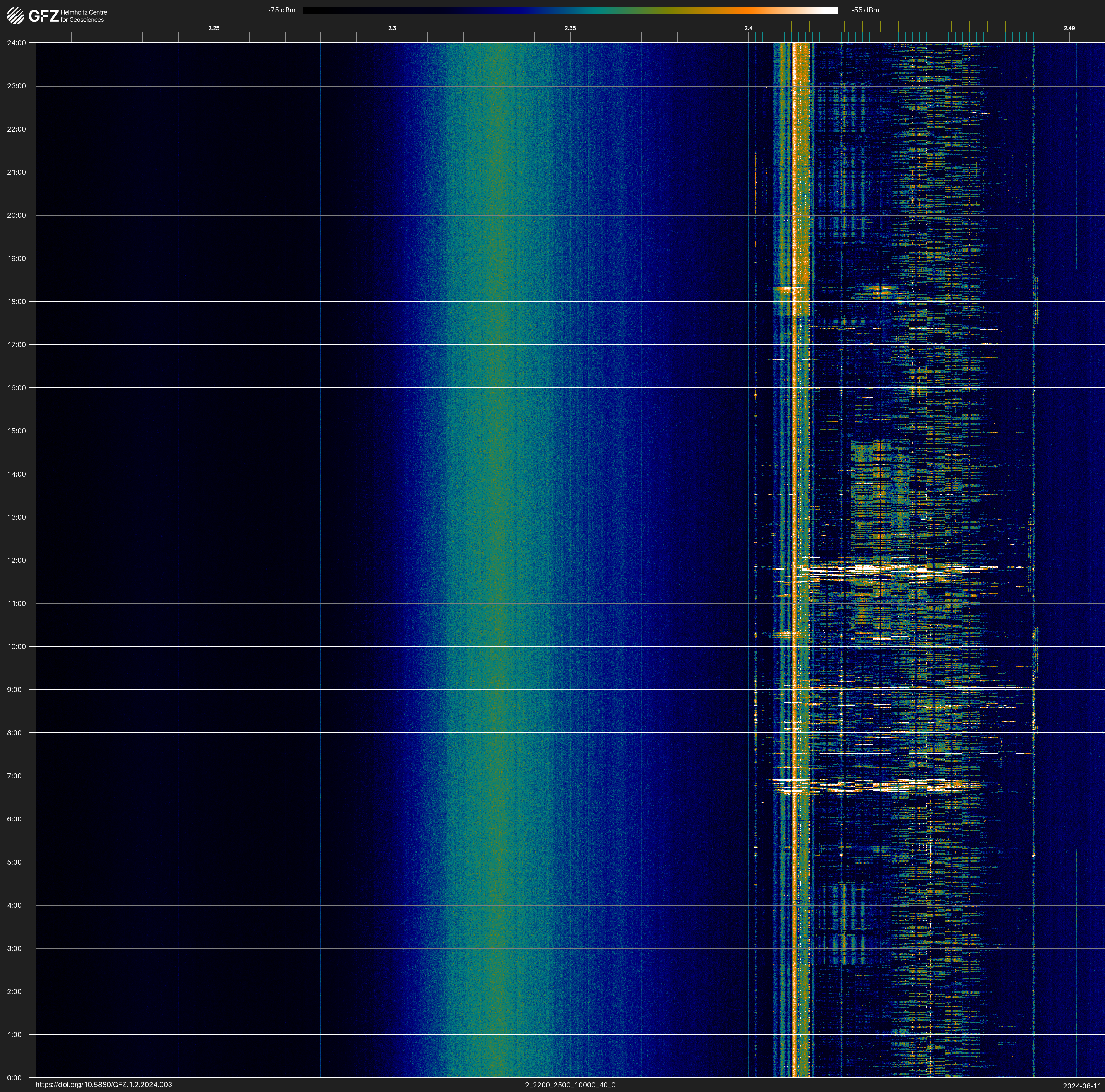
Task: Click the 7:00 time axis label
Action: (14, 776)
